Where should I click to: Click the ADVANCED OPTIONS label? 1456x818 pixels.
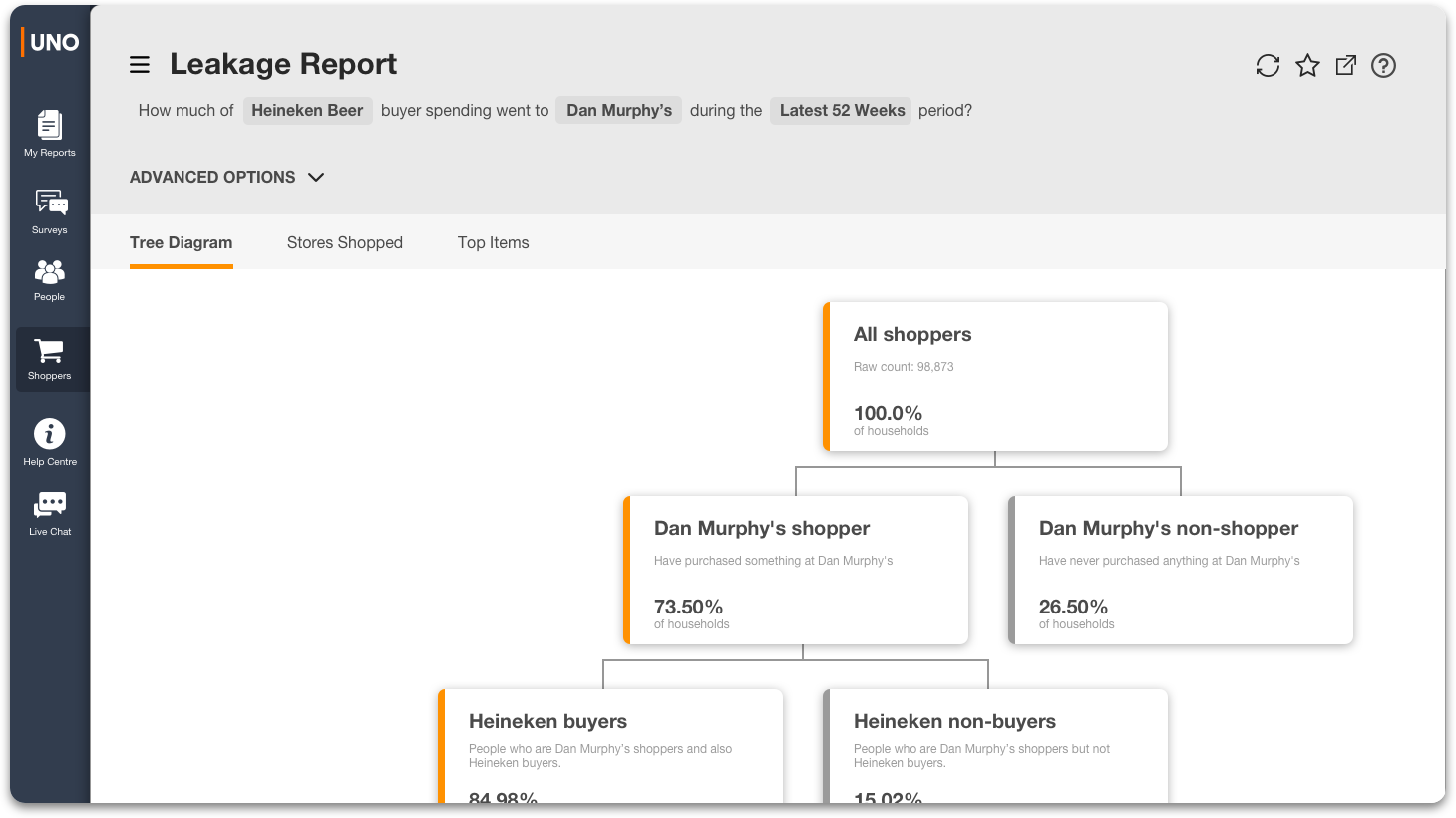pyautogui.click(x=212, y=178)
